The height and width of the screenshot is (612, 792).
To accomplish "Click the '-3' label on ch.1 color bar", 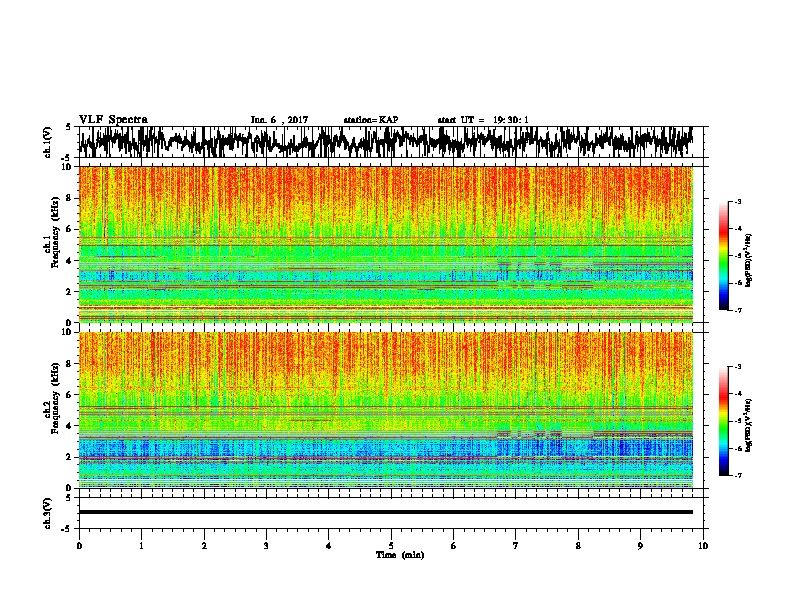I will tap(737, 201).
